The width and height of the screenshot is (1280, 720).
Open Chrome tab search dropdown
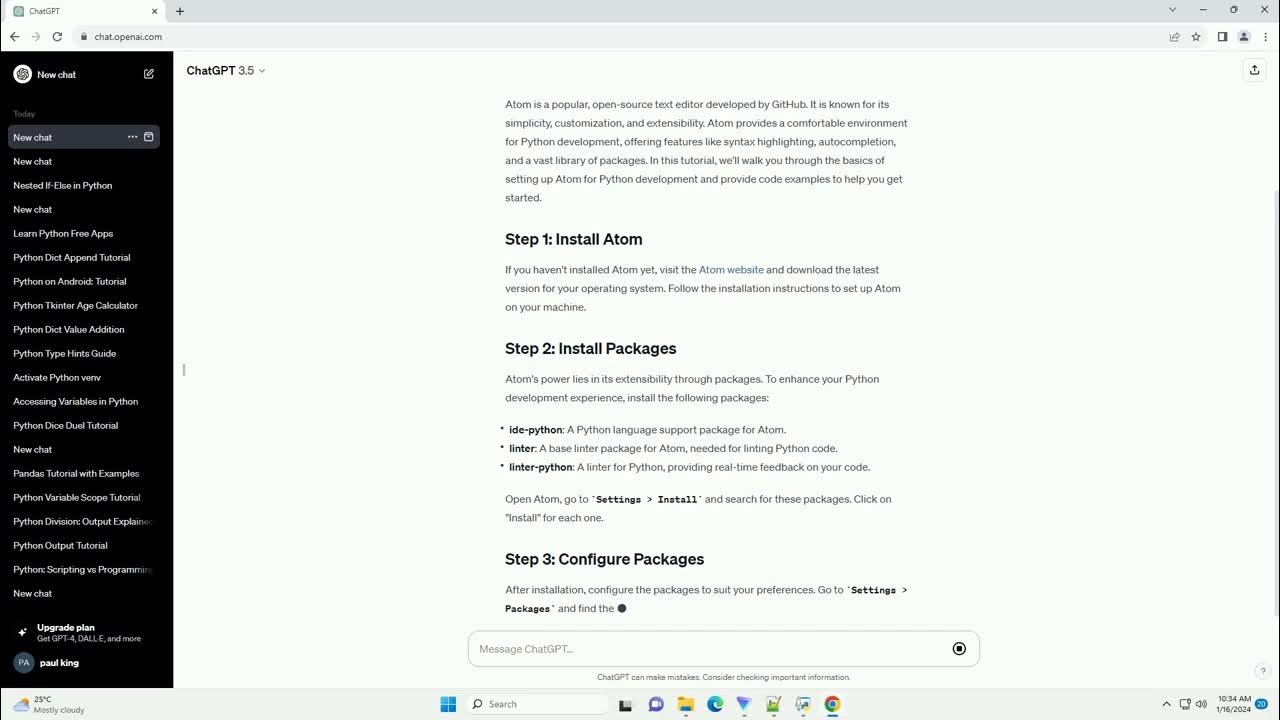click(x=1173, y=10)
